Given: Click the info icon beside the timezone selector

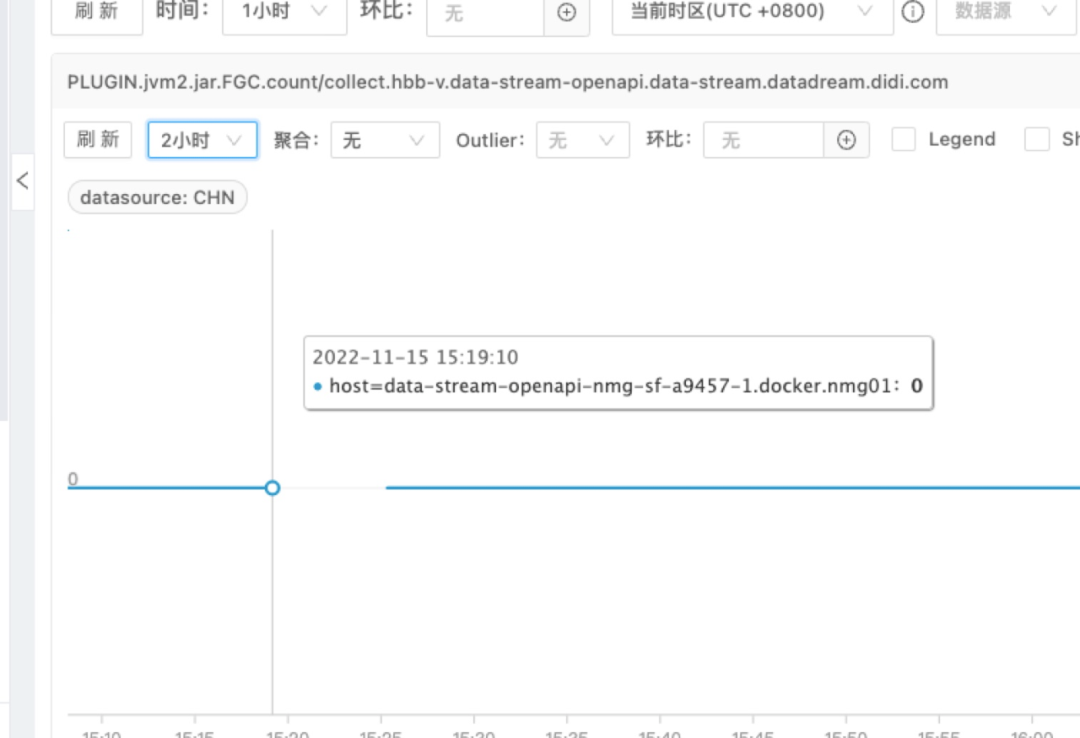Looking at the screenshot, I should click(x=913, y=12).
